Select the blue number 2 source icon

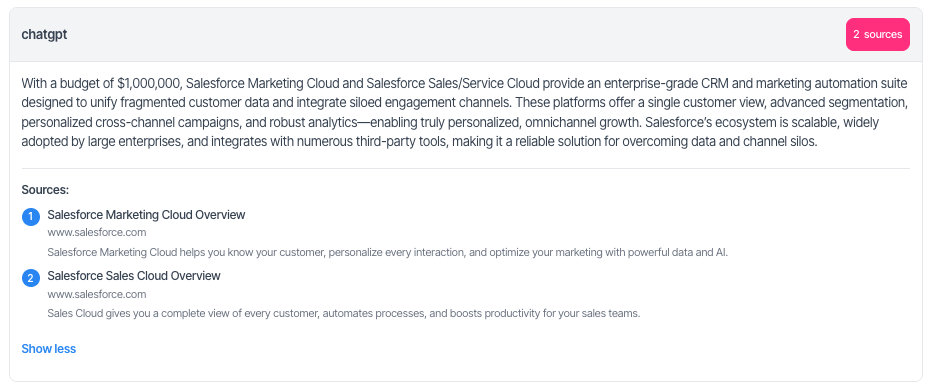[31, 278]
